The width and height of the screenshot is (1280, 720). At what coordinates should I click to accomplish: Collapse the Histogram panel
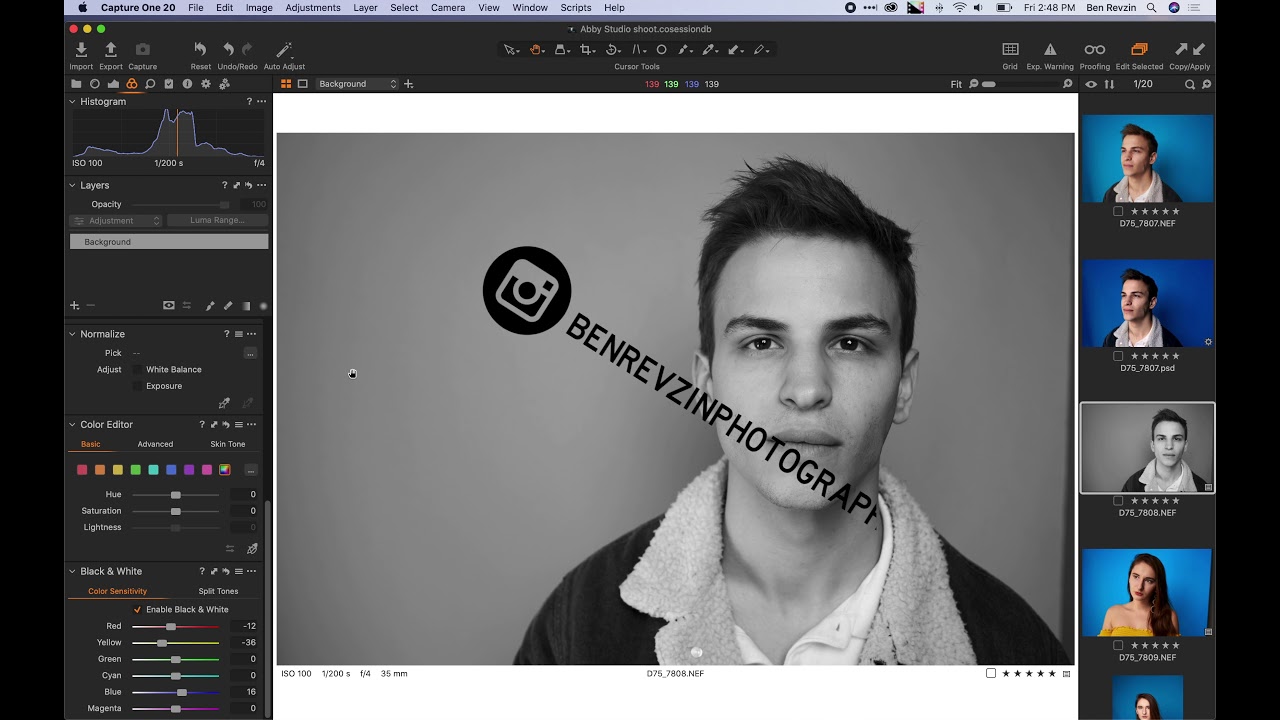[x=72, y=101]
